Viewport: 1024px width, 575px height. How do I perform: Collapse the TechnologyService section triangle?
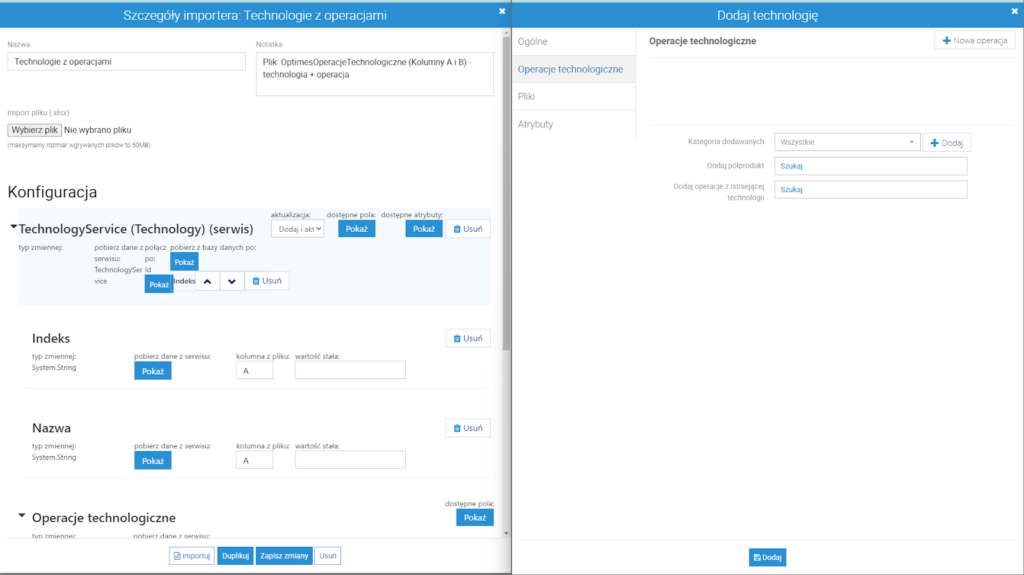tap(13, 227)
